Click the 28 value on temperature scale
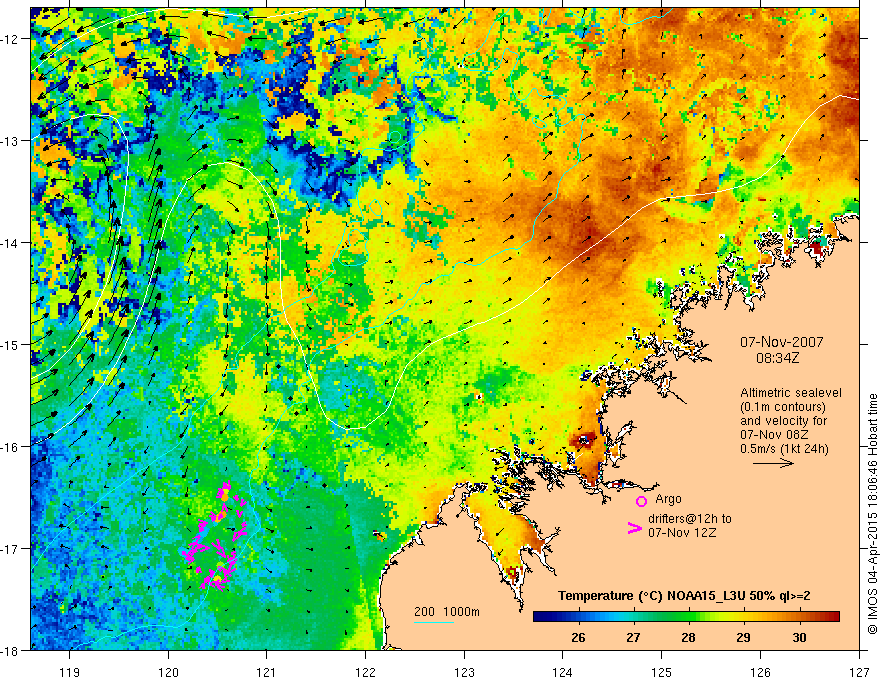This screenshot has height=680, width=880. pos(688,637)
